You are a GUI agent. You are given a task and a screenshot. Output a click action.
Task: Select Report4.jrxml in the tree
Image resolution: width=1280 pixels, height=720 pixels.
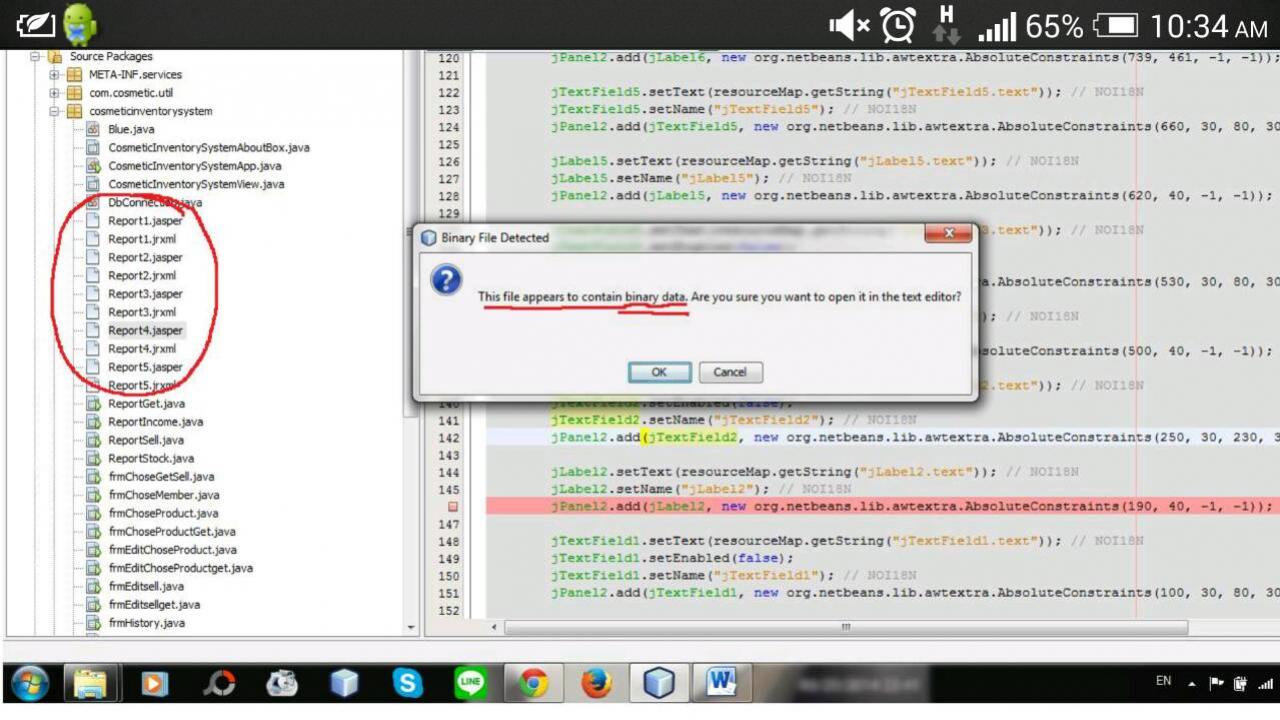click(x=142, y=348)
